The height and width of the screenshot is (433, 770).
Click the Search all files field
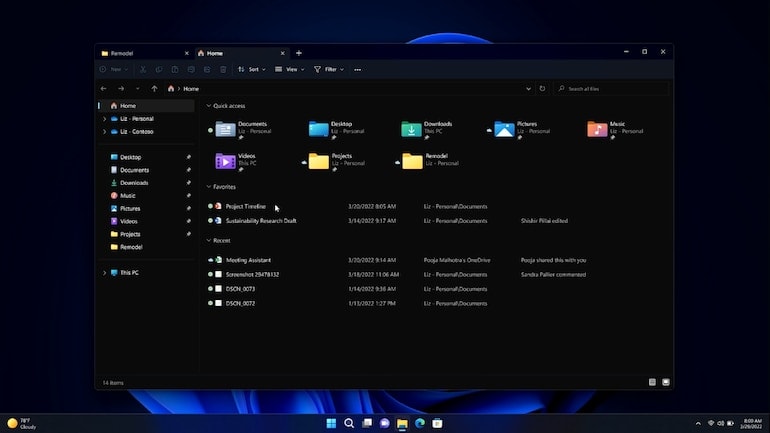click(611, 89)
